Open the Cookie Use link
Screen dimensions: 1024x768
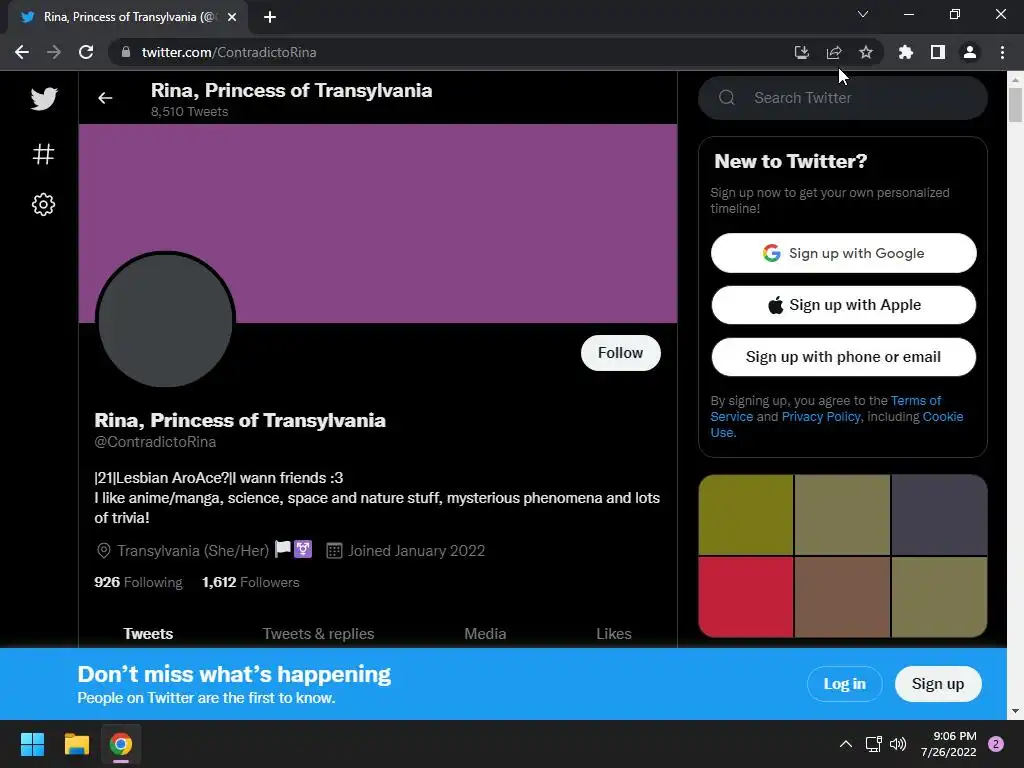[x=942, y=417]
